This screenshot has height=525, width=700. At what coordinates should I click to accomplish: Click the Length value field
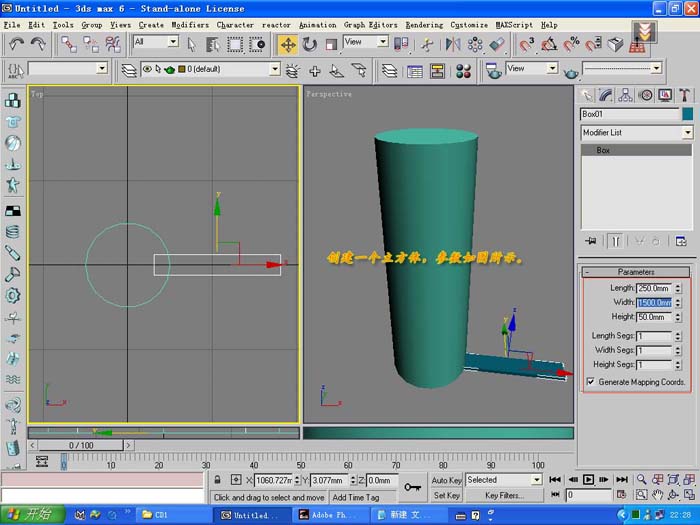(654, 288)
